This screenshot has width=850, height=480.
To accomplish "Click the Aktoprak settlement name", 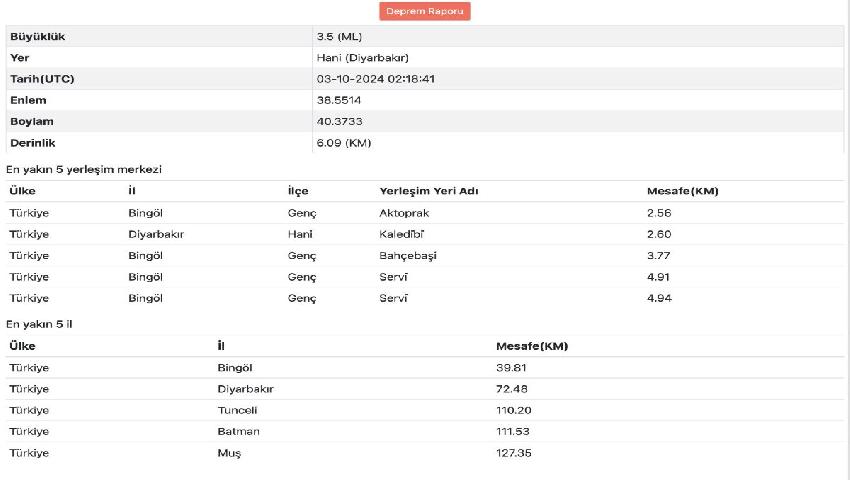I will coord(404,213).
